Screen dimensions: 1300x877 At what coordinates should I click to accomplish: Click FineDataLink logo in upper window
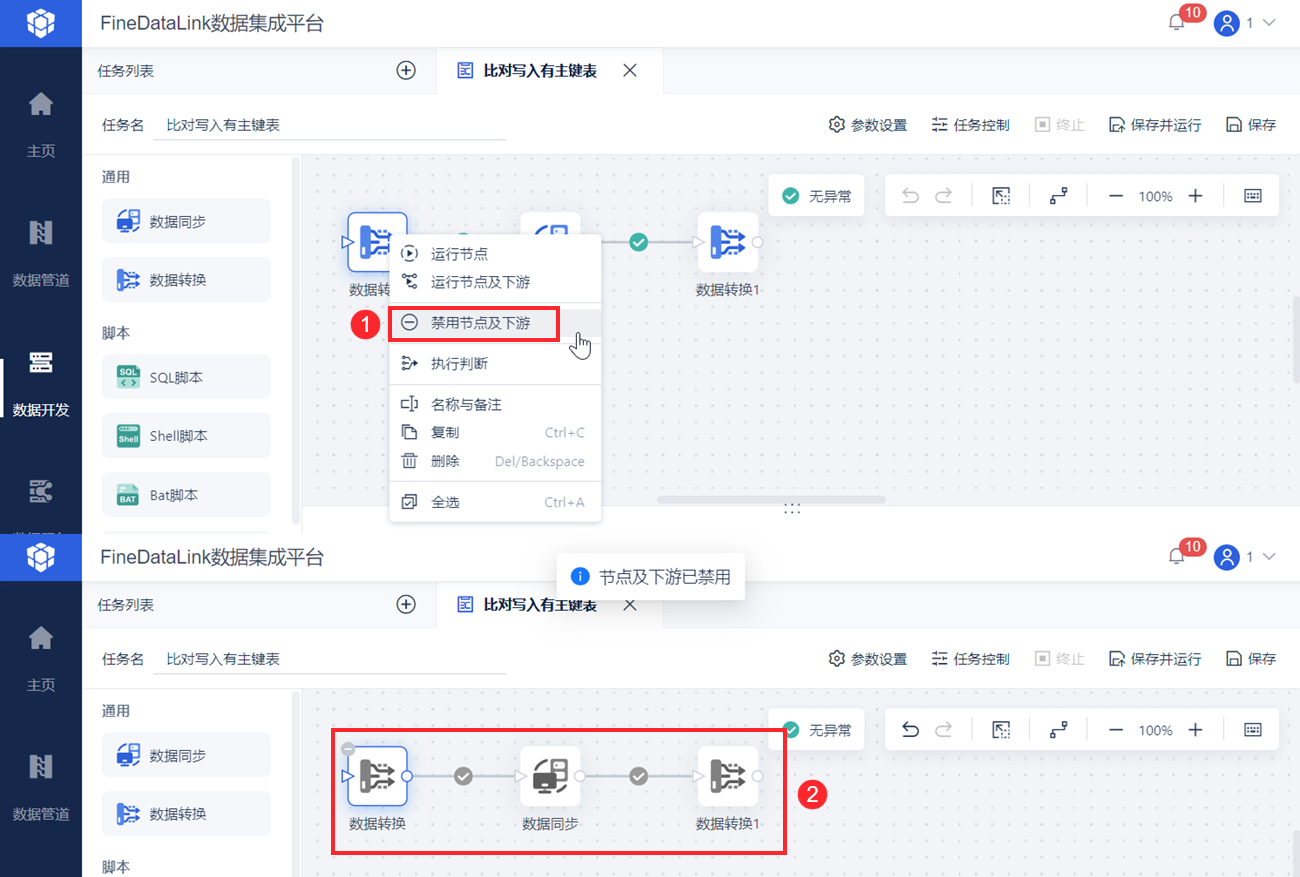tap(40, 23)
